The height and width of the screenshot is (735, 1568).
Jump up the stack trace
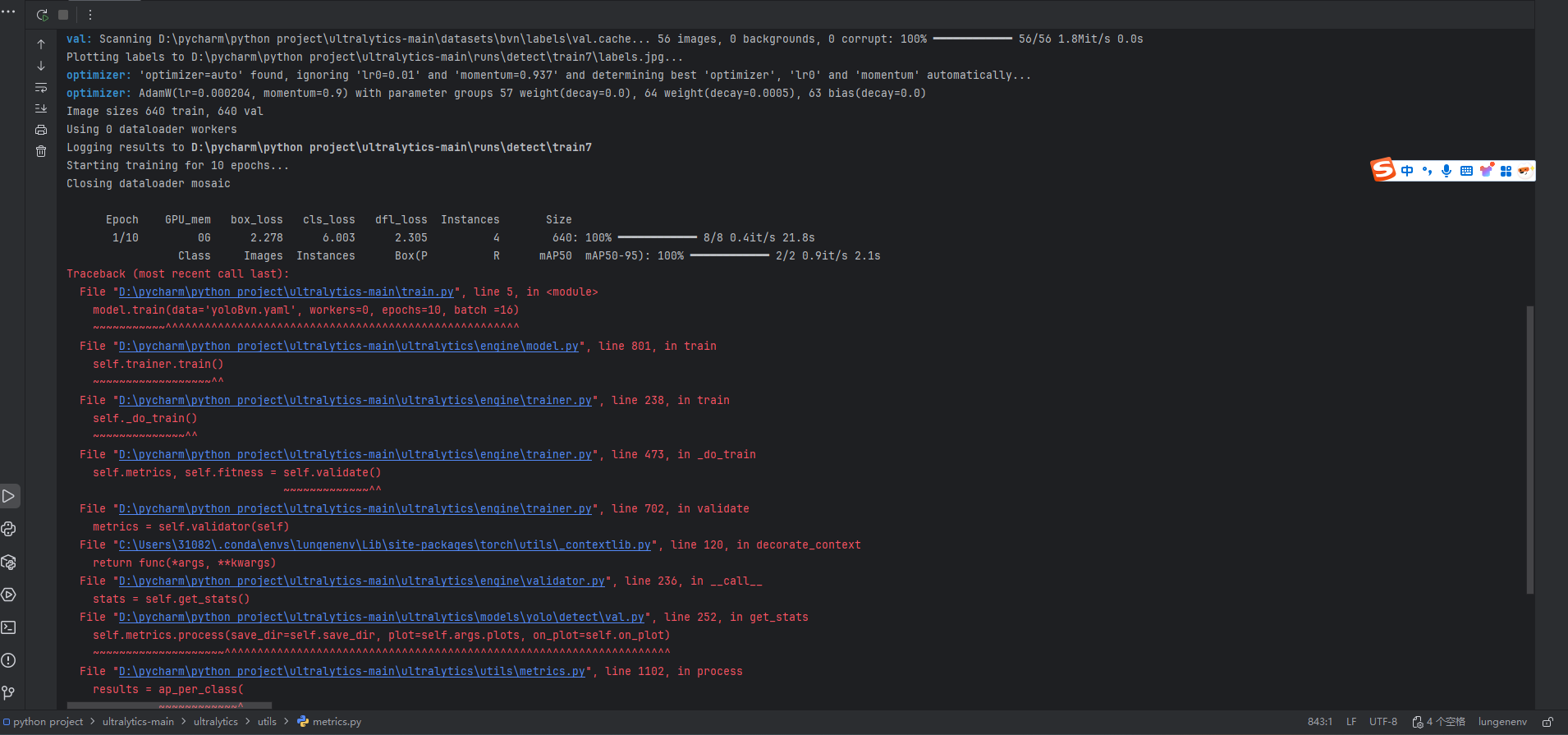41,44
